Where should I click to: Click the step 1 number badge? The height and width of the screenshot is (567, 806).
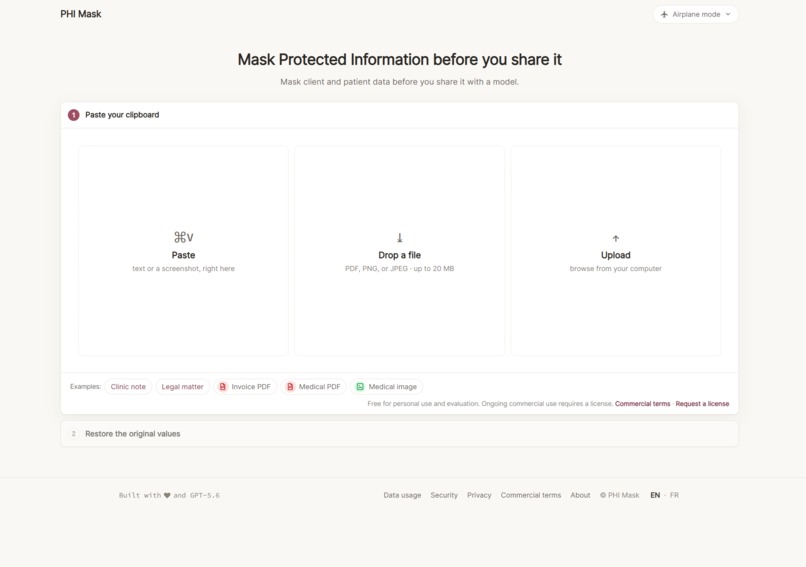(x=74, y=115)
